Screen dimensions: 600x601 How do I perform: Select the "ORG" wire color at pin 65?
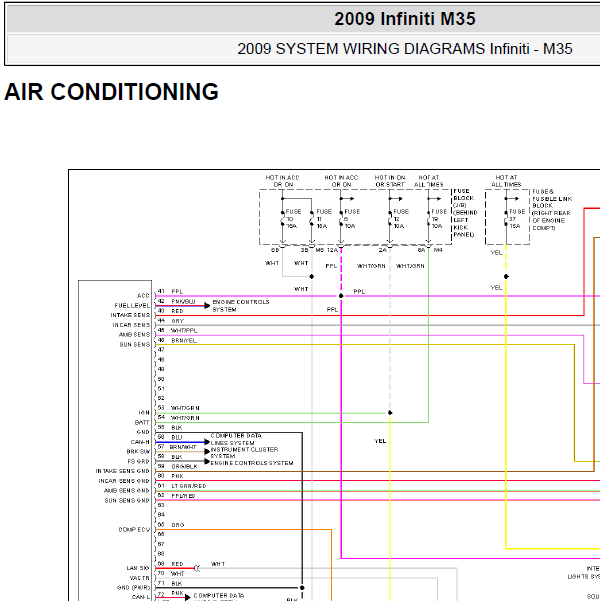pyautogui.click(x=178, y=525)
